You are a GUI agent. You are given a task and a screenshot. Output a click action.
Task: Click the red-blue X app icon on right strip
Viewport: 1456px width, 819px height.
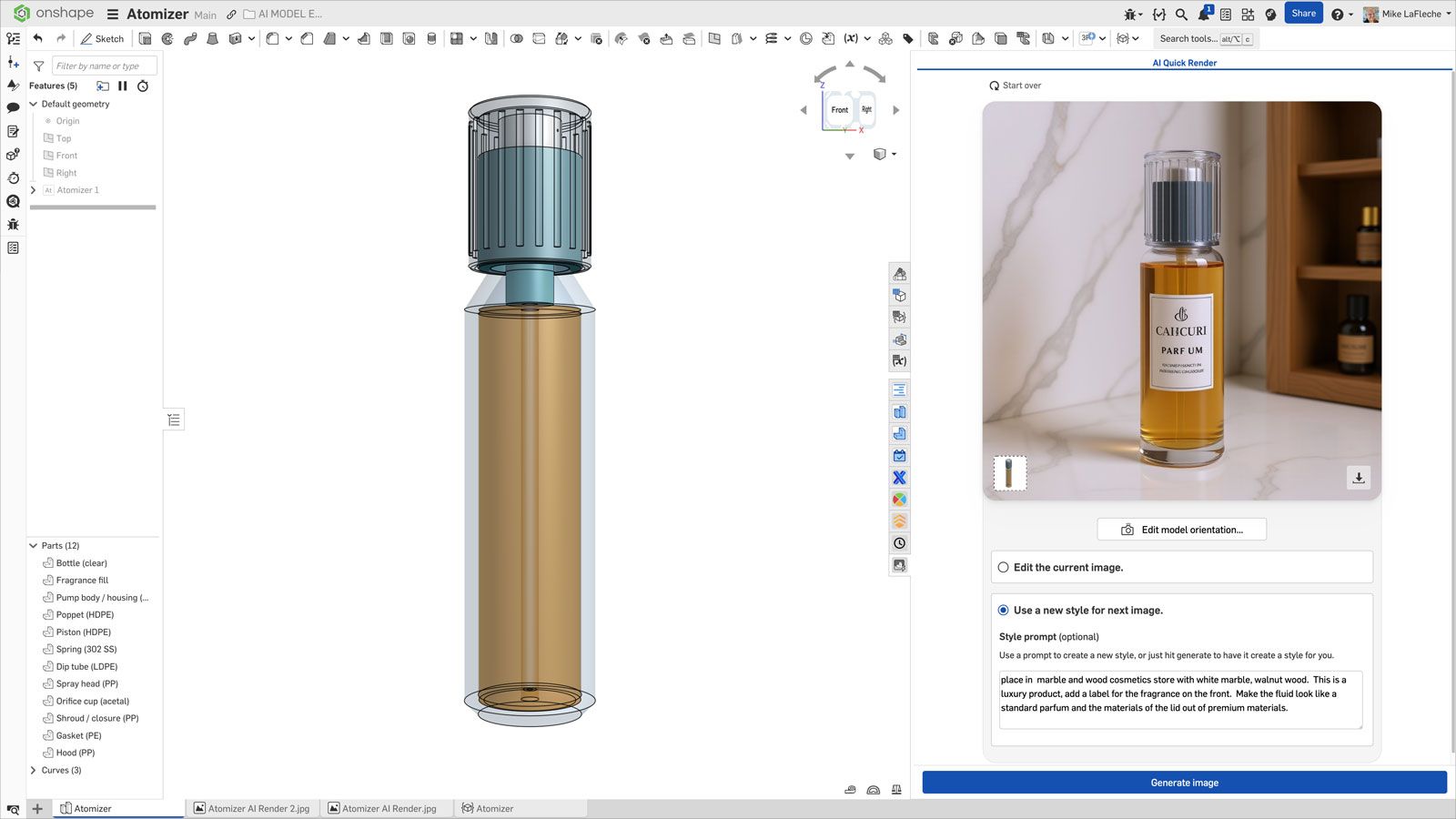899,478
